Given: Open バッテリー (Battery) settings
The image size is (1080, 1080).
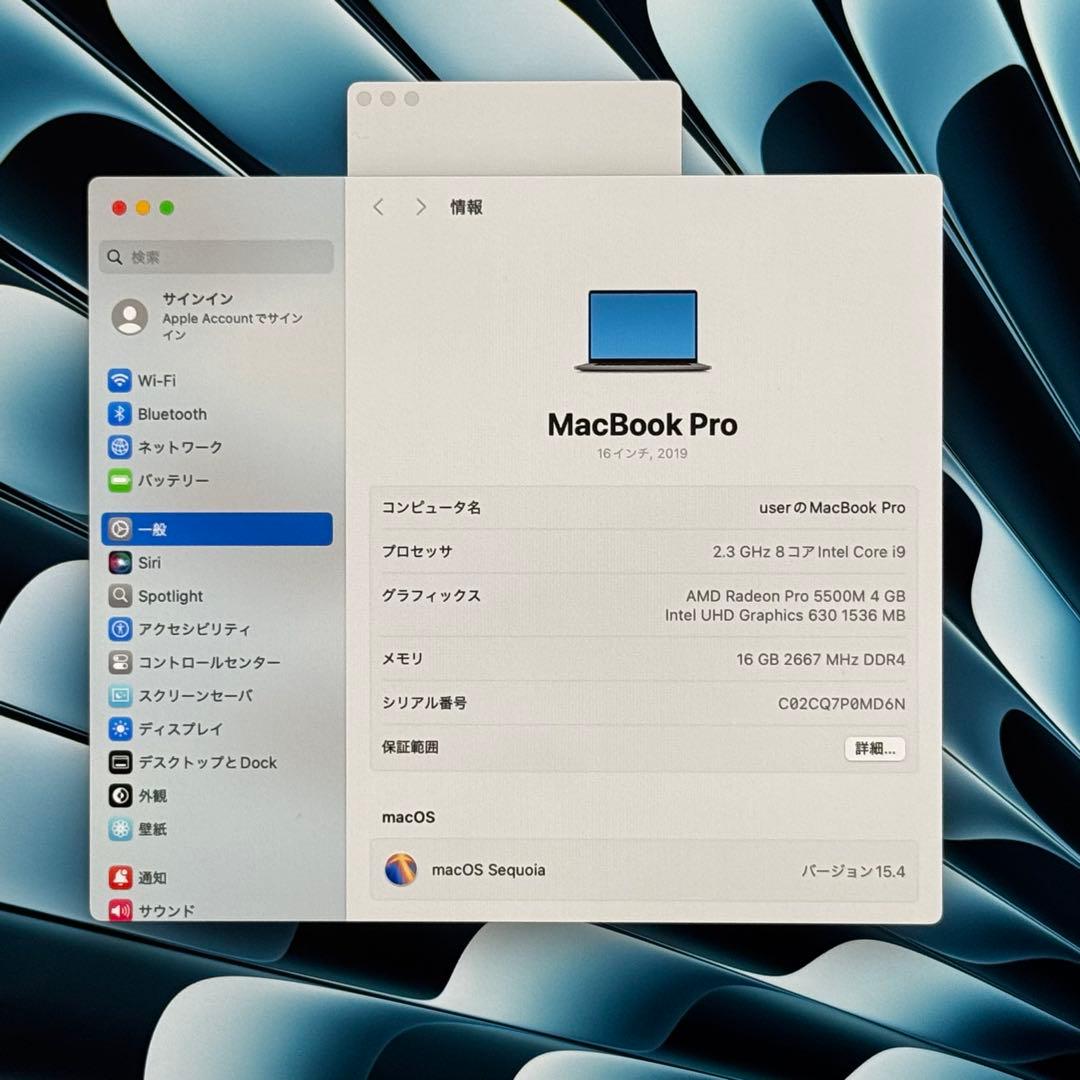Looking at the screenshot, I should [x=165, y=481].
